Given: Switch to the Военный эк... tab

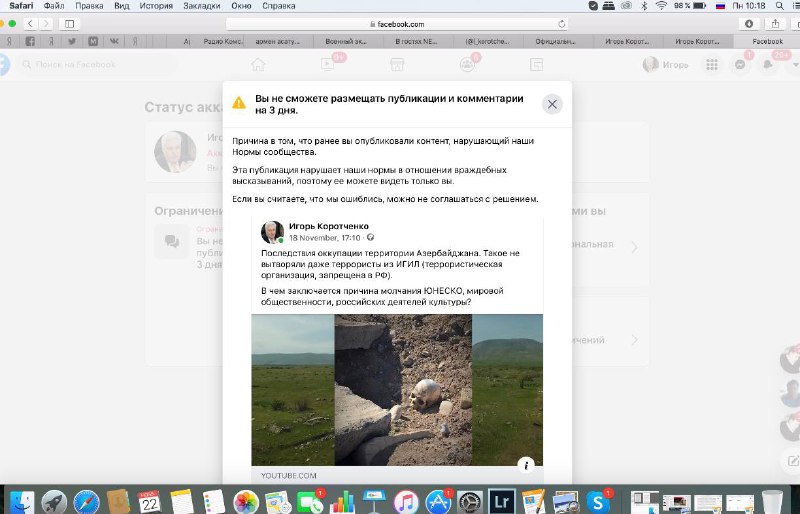Looking at the screenshot, I should tap(346, 41).
